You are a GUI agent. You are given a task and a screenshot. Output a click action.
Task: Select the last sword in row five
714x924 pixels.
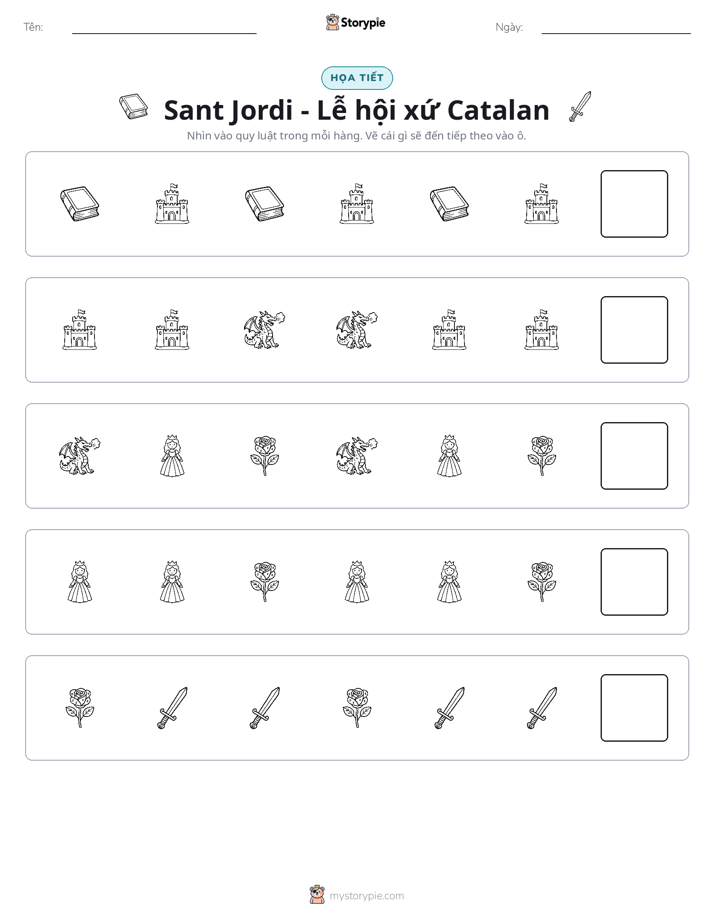click(541, 708)
